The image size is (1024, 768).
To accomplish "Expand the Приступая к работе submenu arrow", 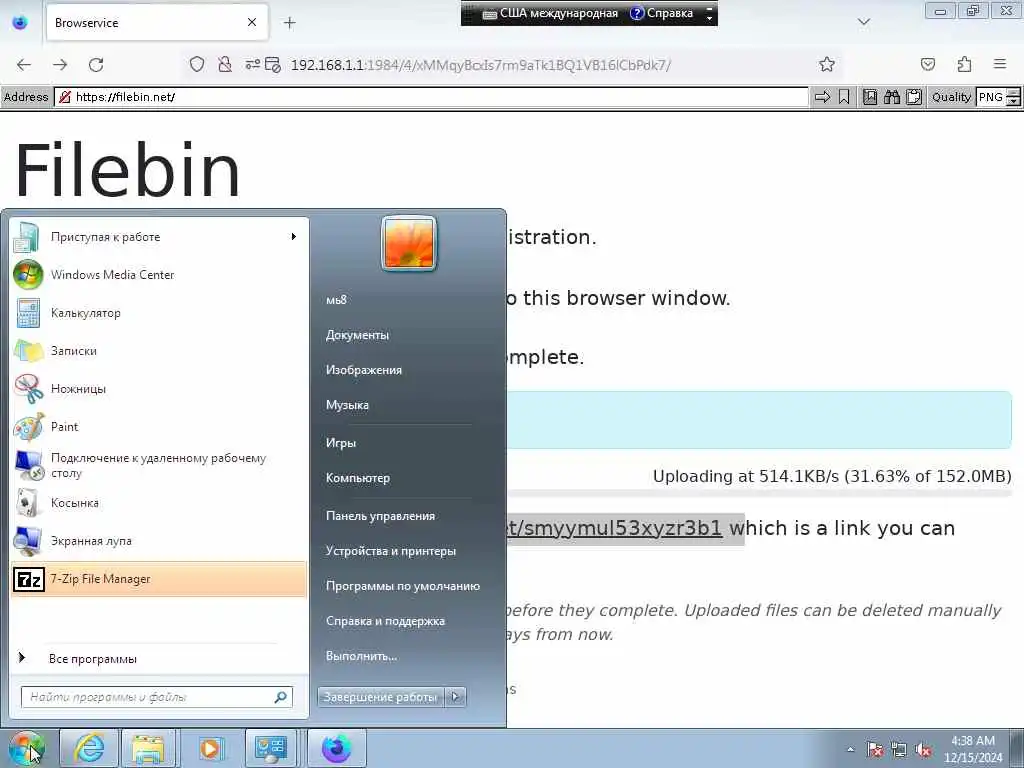I will (294, 237).
